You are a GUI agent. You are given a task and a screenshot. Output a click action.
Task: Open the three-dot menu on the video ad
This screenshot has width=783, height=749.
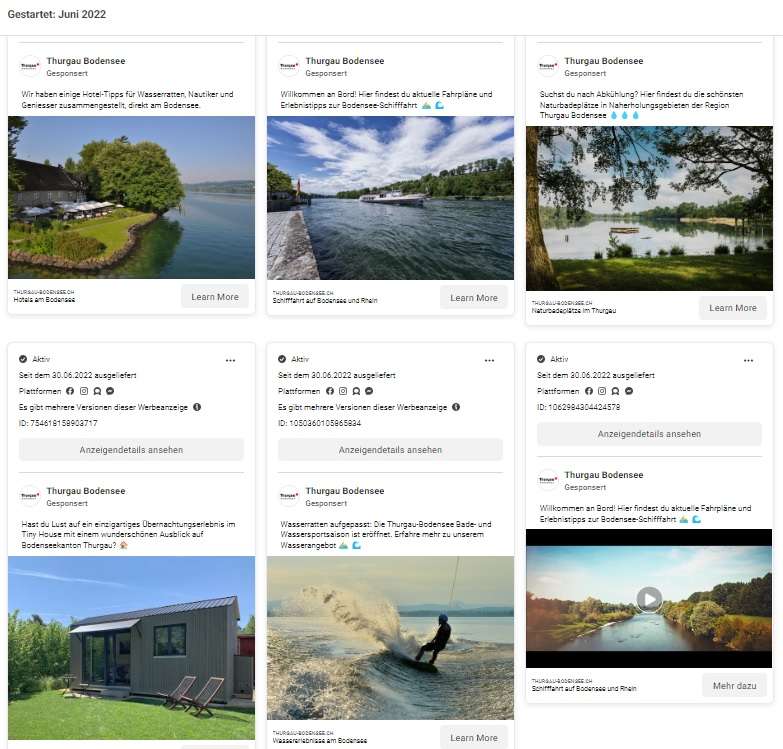[748, 360]
